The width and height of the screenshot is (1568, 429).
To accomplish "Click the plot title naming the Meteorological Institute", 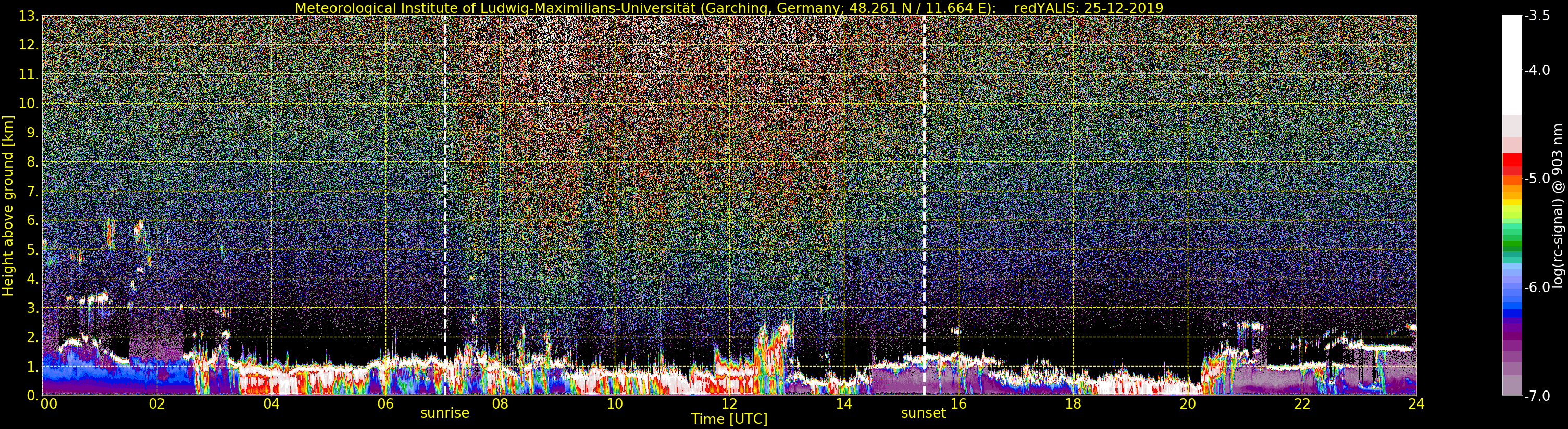I will click(729, 8).
